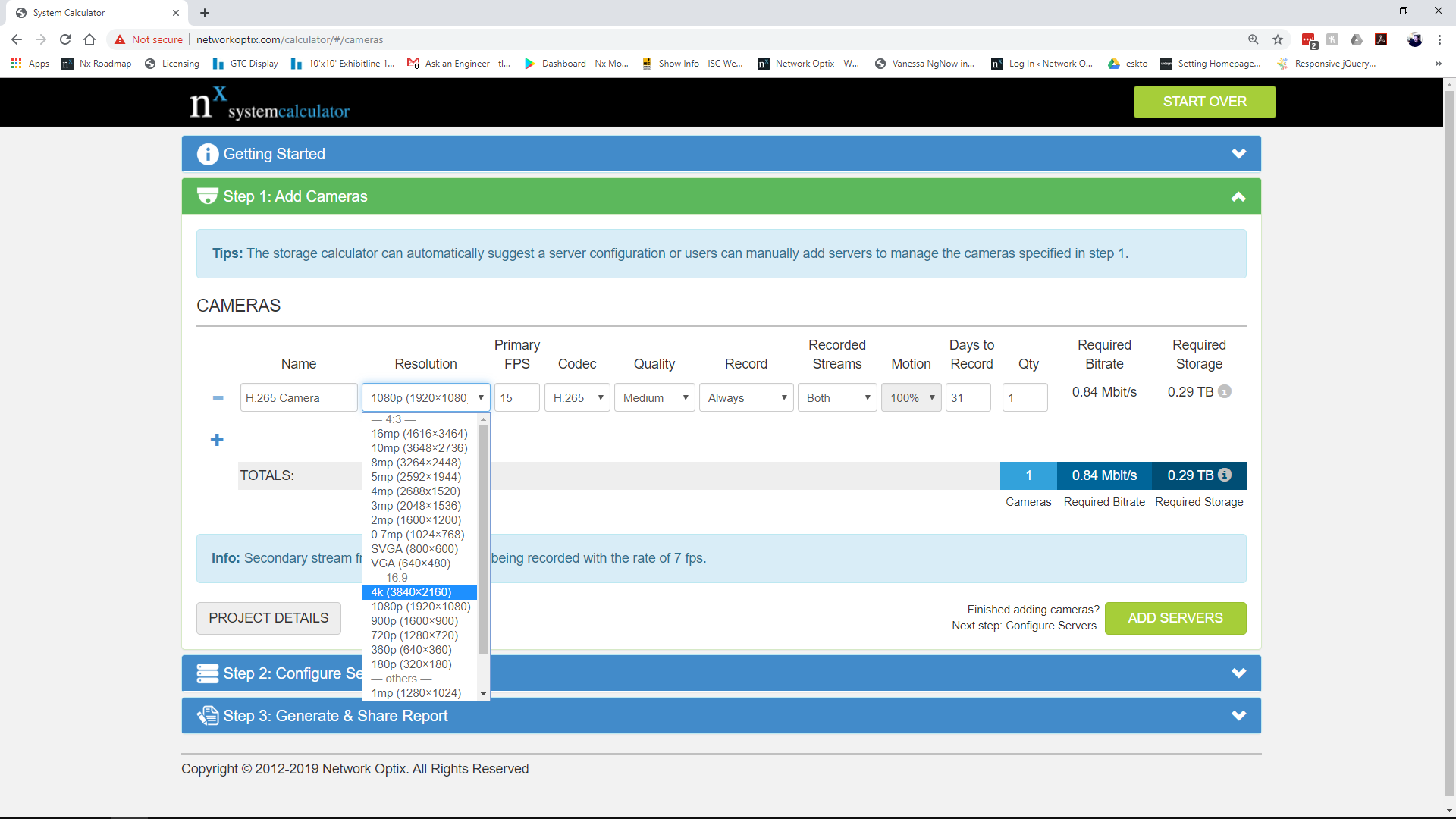Click the user profile avatar icon
Viewport: 1456px width, 819px height.
[1415, 39]
